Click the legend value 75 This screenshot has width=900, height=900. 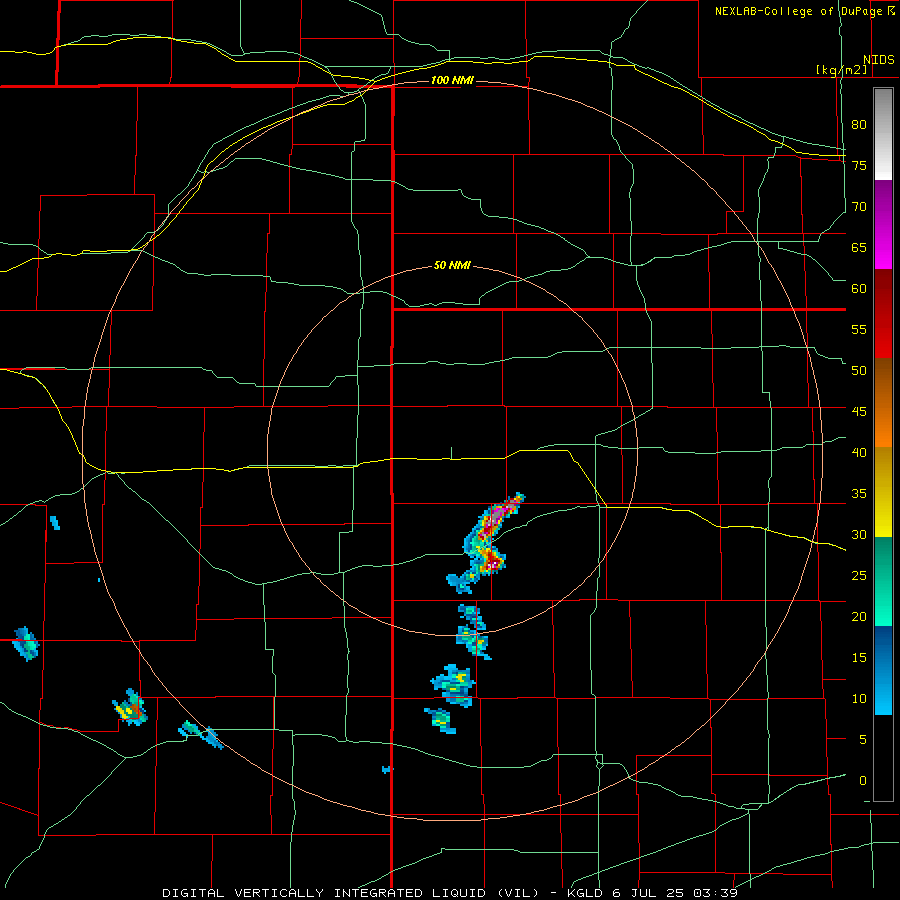point(859,166)
